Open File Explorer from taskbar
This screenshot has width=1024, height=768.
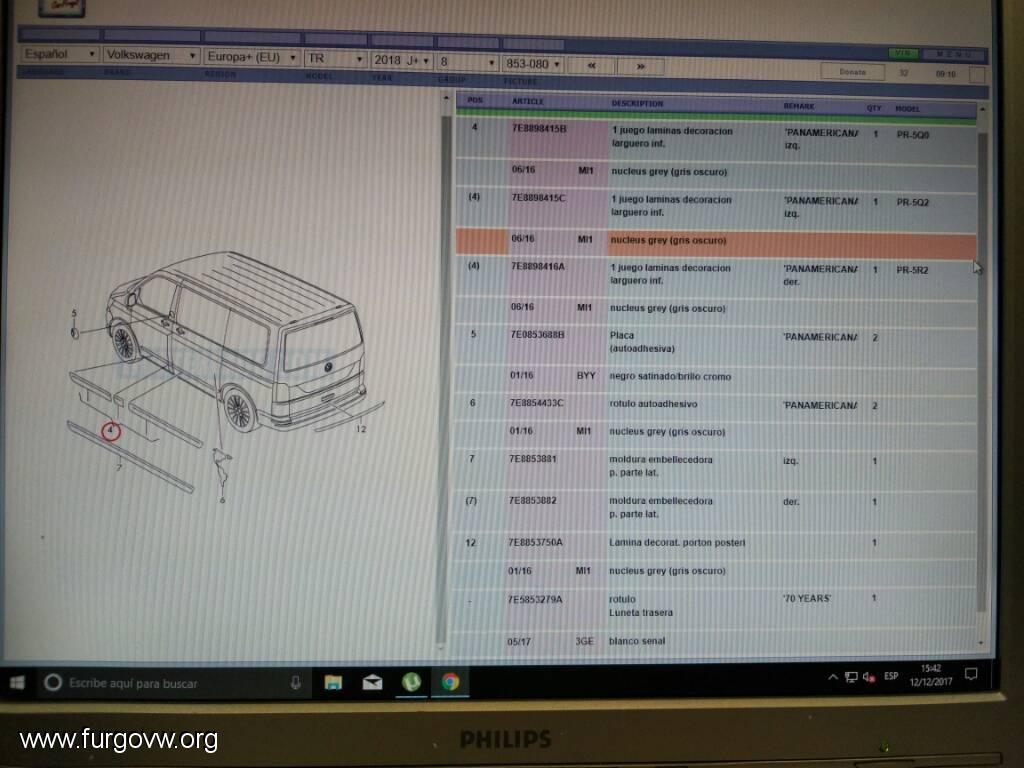pos(333,683)
